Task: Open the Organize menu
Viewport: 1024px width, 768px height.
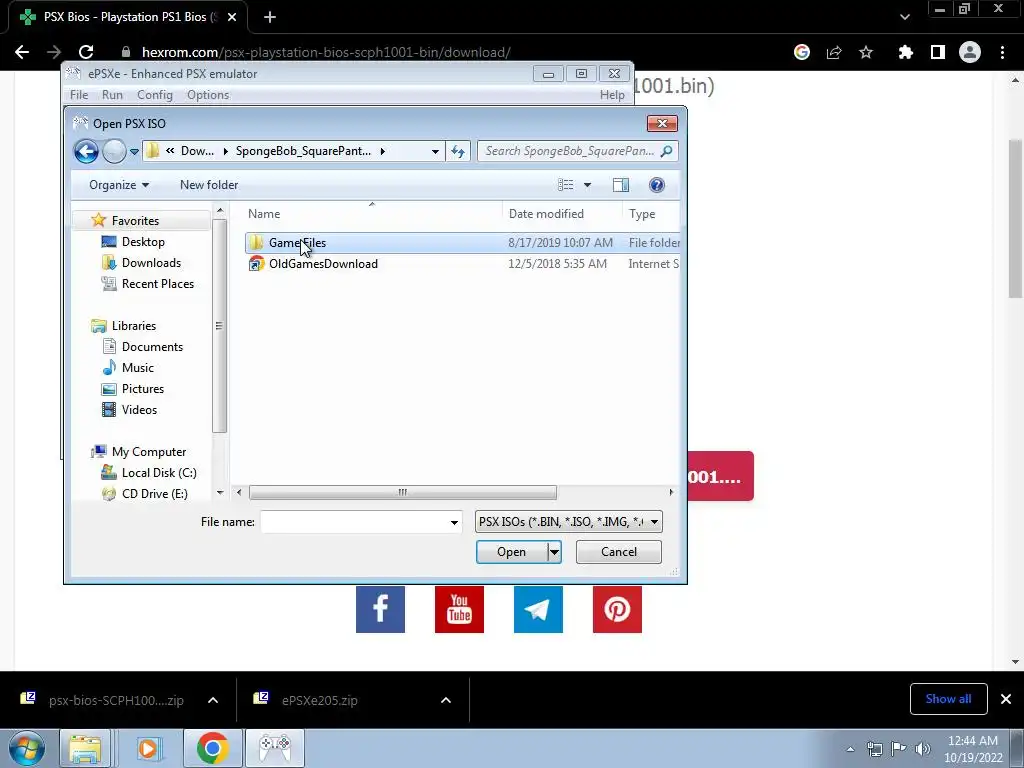Action: 119,185
